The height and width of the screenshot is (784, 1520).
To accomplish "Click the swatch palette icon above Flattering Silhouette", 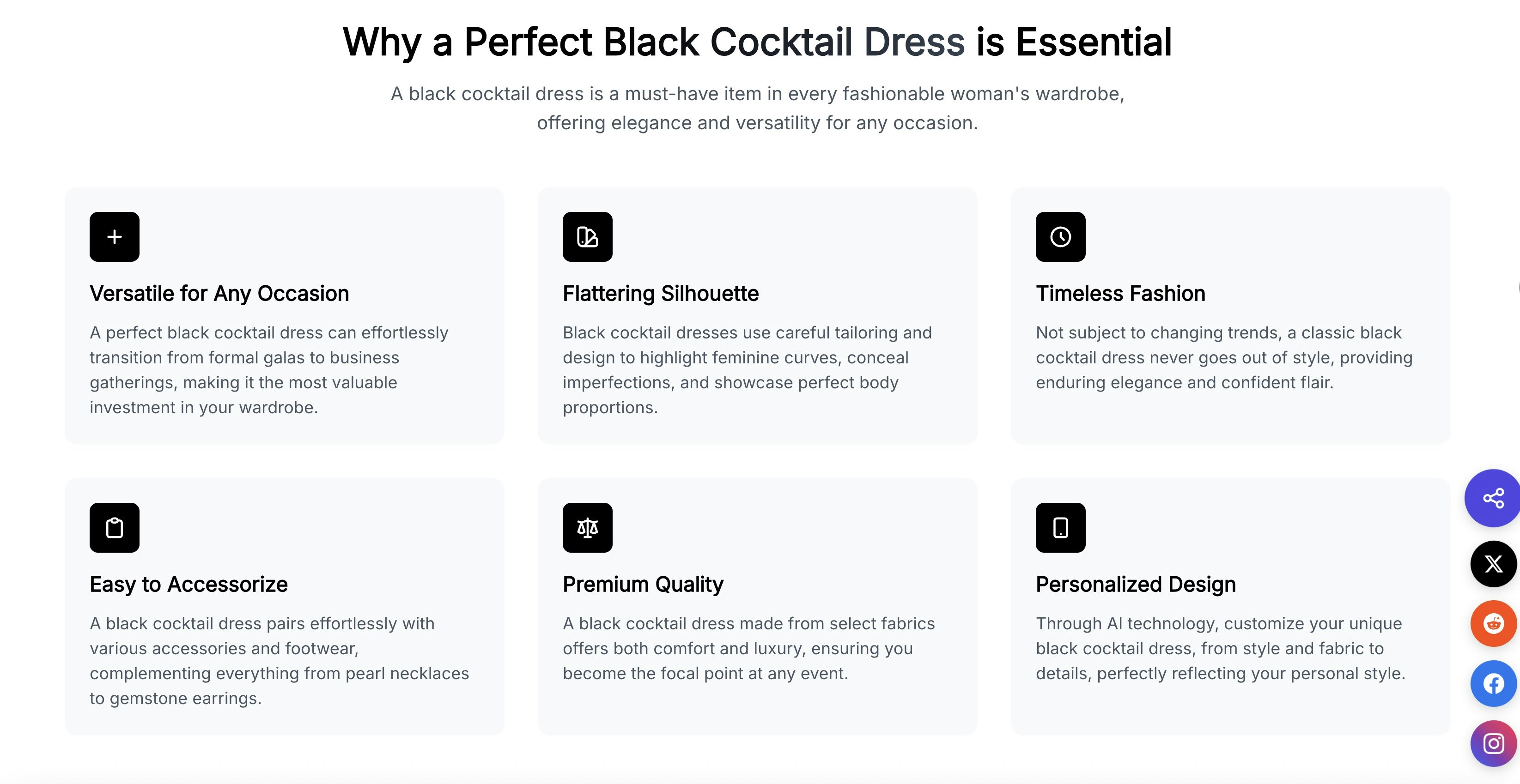I will point(587,236).
